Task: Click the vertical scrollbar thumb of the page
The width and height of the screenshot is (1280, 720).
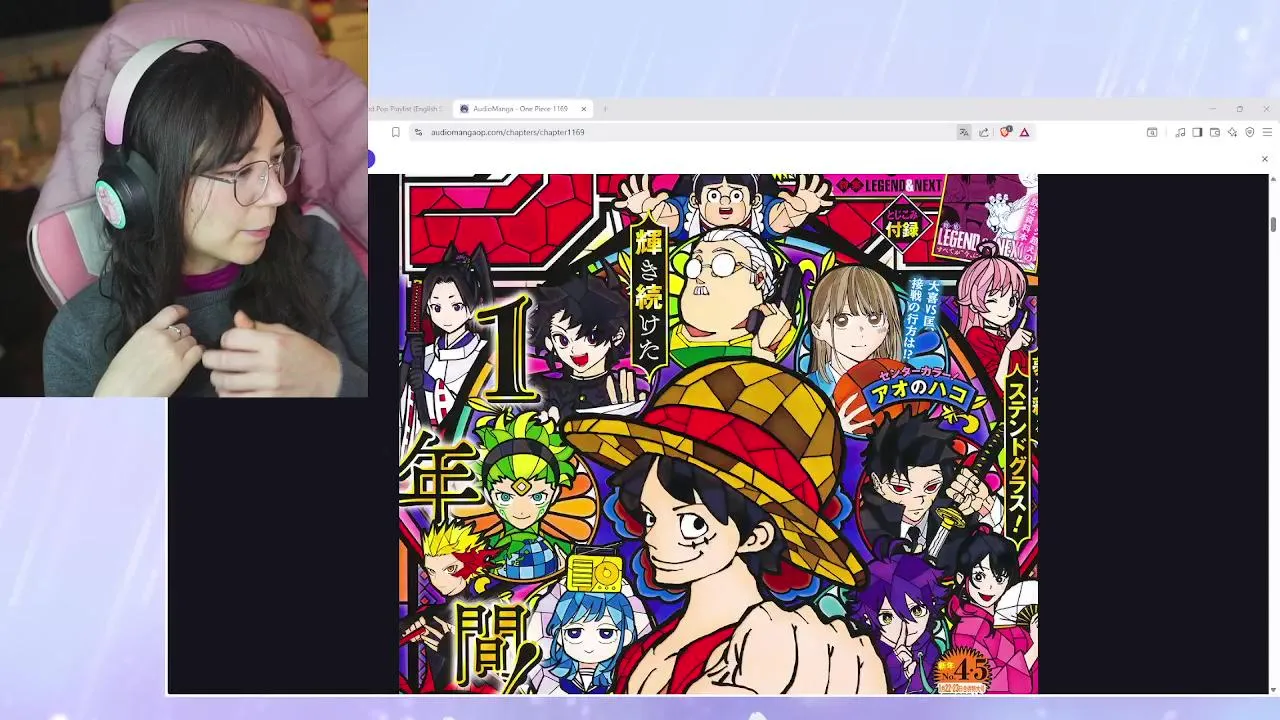Action: point(1273,224)
